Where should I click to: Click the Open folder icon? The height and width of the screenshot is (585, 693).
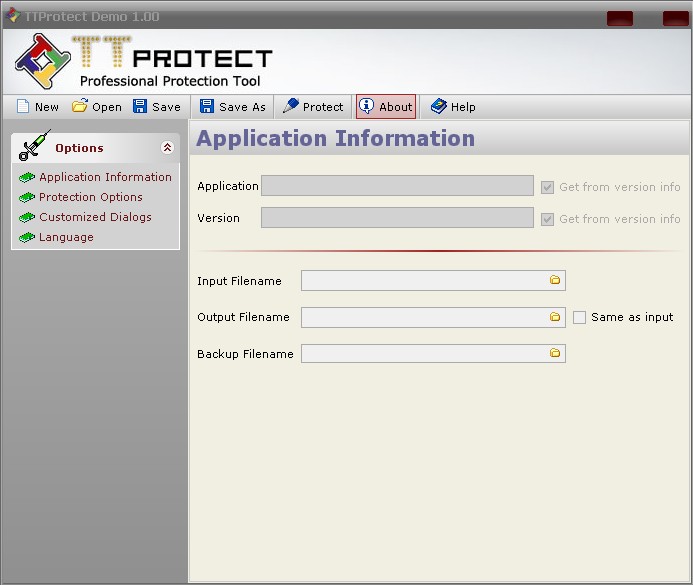80,106
